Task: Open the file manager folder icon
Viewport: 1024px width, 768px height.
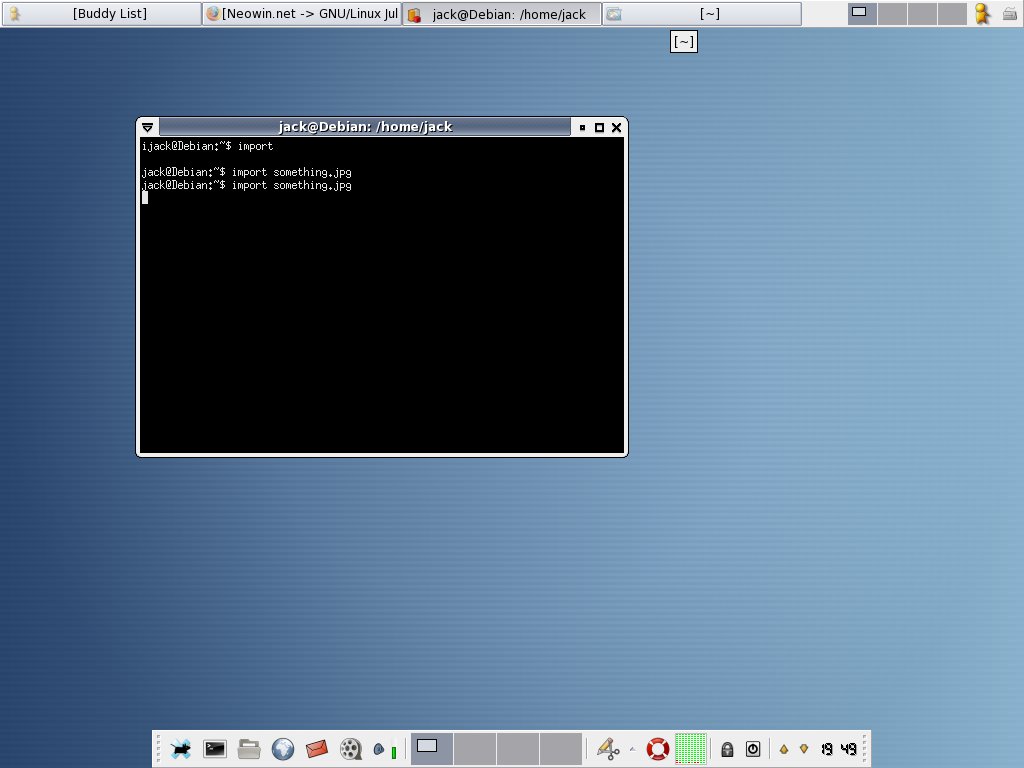Action: 249,748
